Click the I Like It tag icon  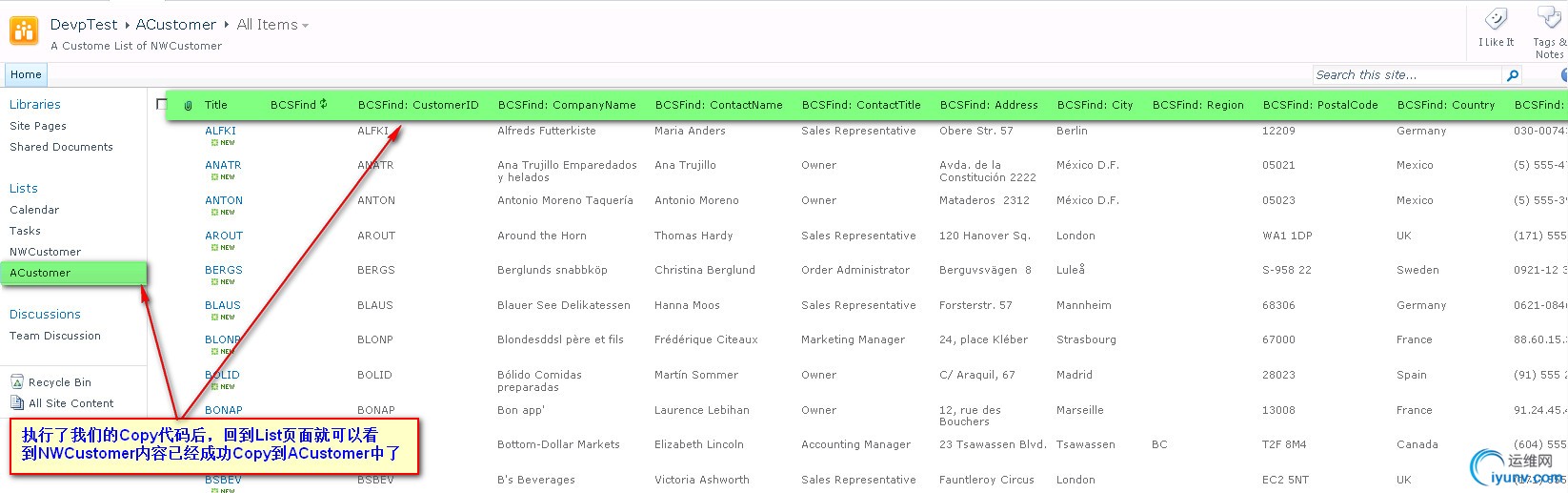(1496, 19)
